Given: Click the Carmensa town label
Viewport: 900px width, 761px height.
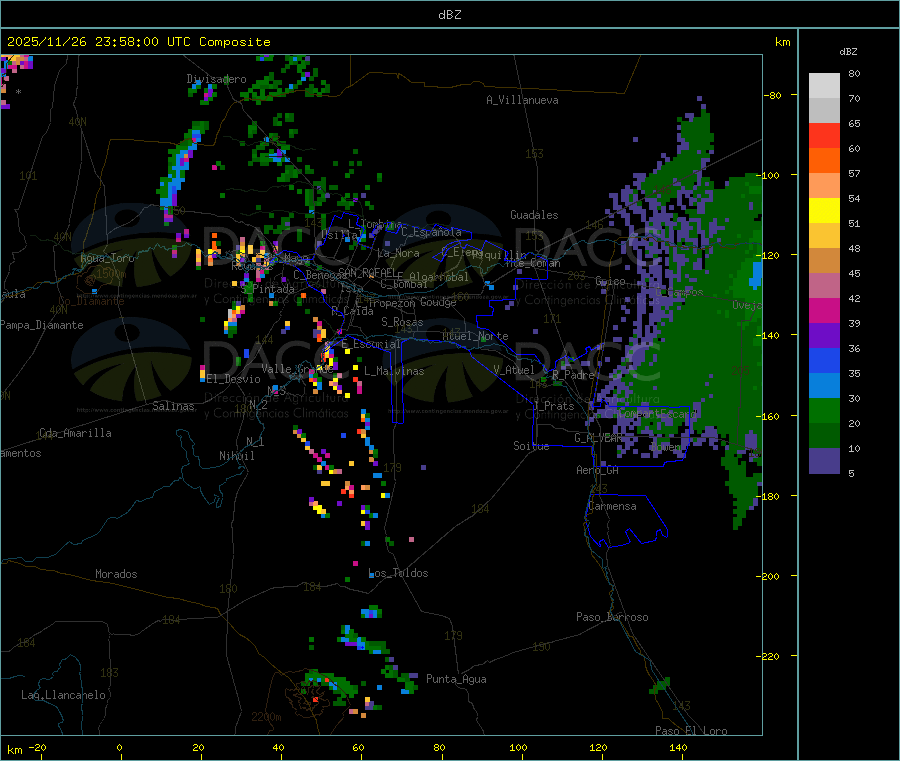Looking at the screenshot, I should 612,506.
